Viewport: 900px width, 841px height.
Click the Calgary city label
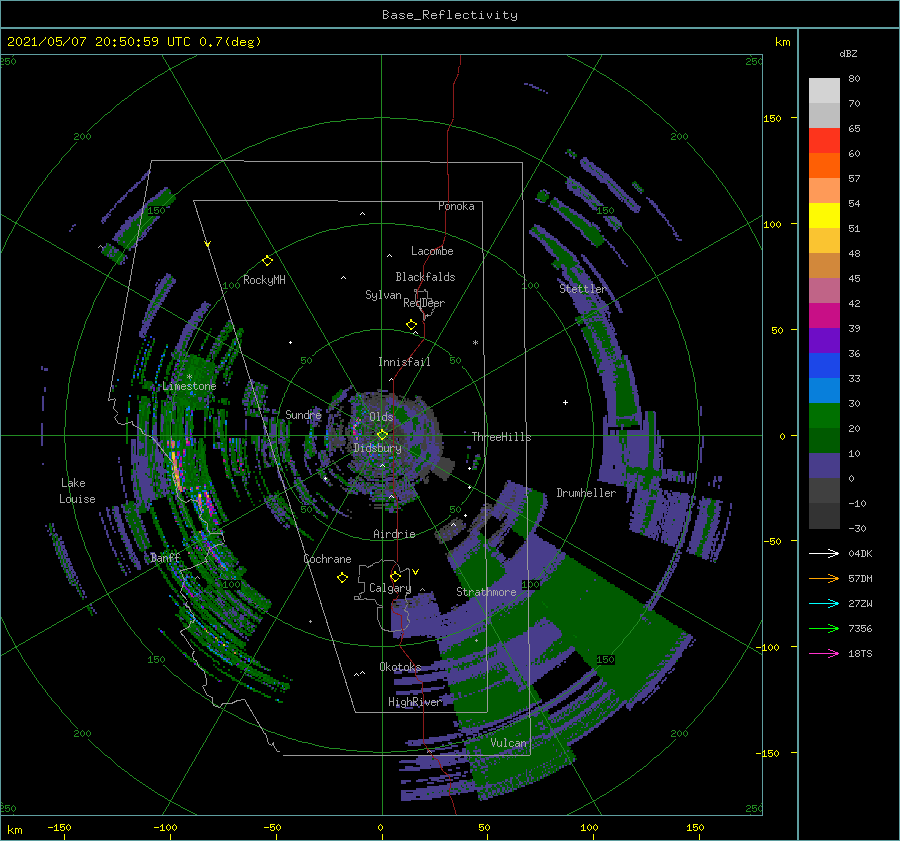click(x=390, y=588)
